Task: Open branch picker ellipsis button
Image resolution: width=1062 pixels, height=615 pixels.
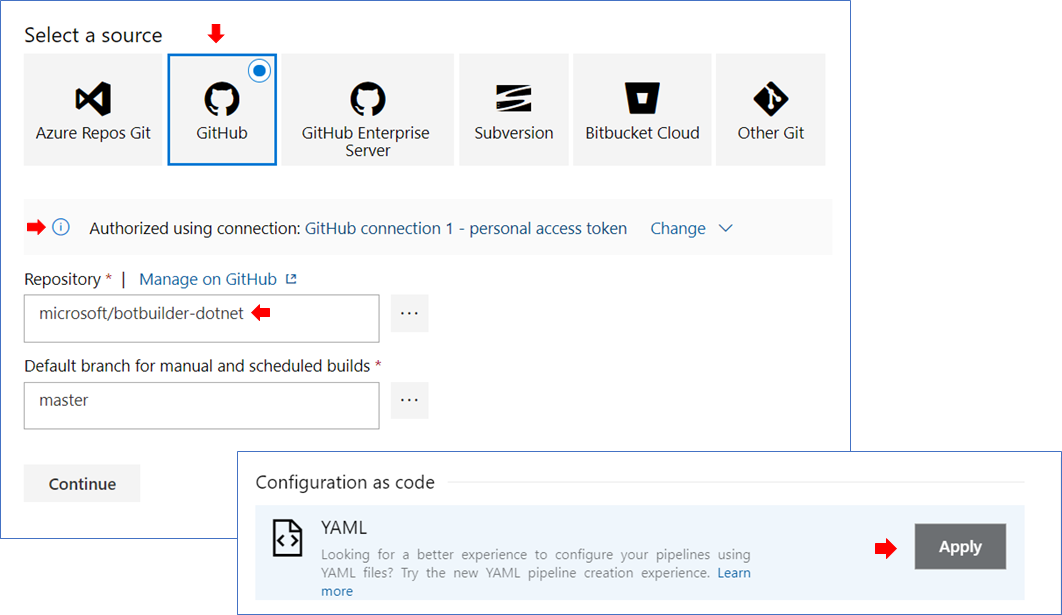Action: pyautogui.click(x=410, y=400)
